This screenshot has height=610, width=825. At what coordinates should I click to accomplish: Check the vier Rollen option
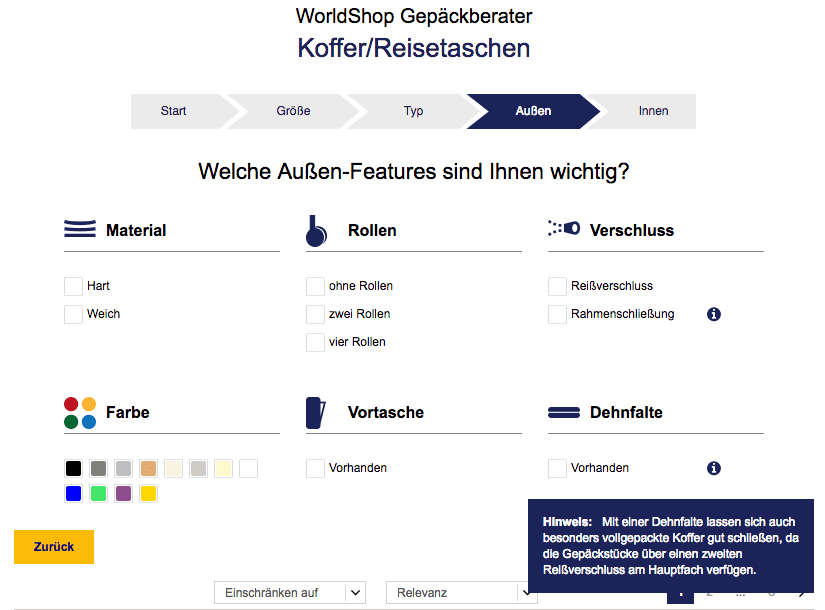(x=314, y=342)
